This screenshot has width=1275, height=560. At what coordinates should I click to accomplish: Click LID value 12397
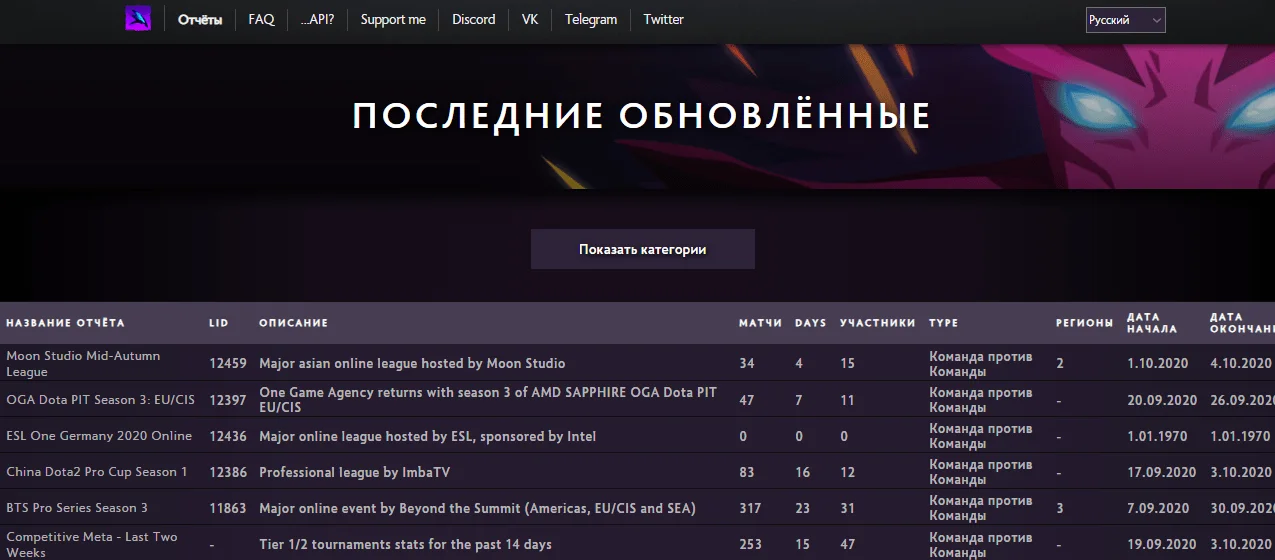(x=228, y=399)
